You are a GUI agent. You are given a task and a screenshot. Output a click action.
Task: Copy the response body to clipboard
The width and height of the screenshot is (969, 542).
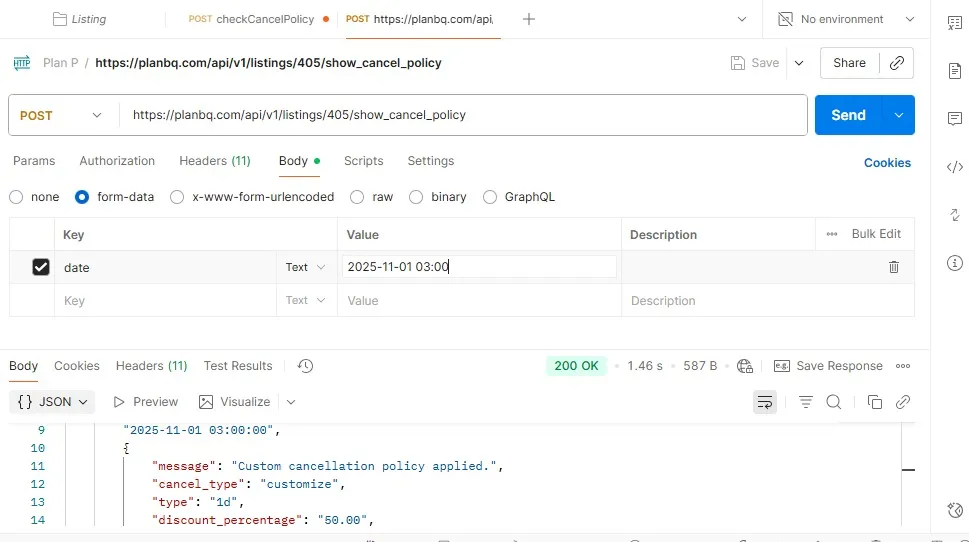click(874, 402)
